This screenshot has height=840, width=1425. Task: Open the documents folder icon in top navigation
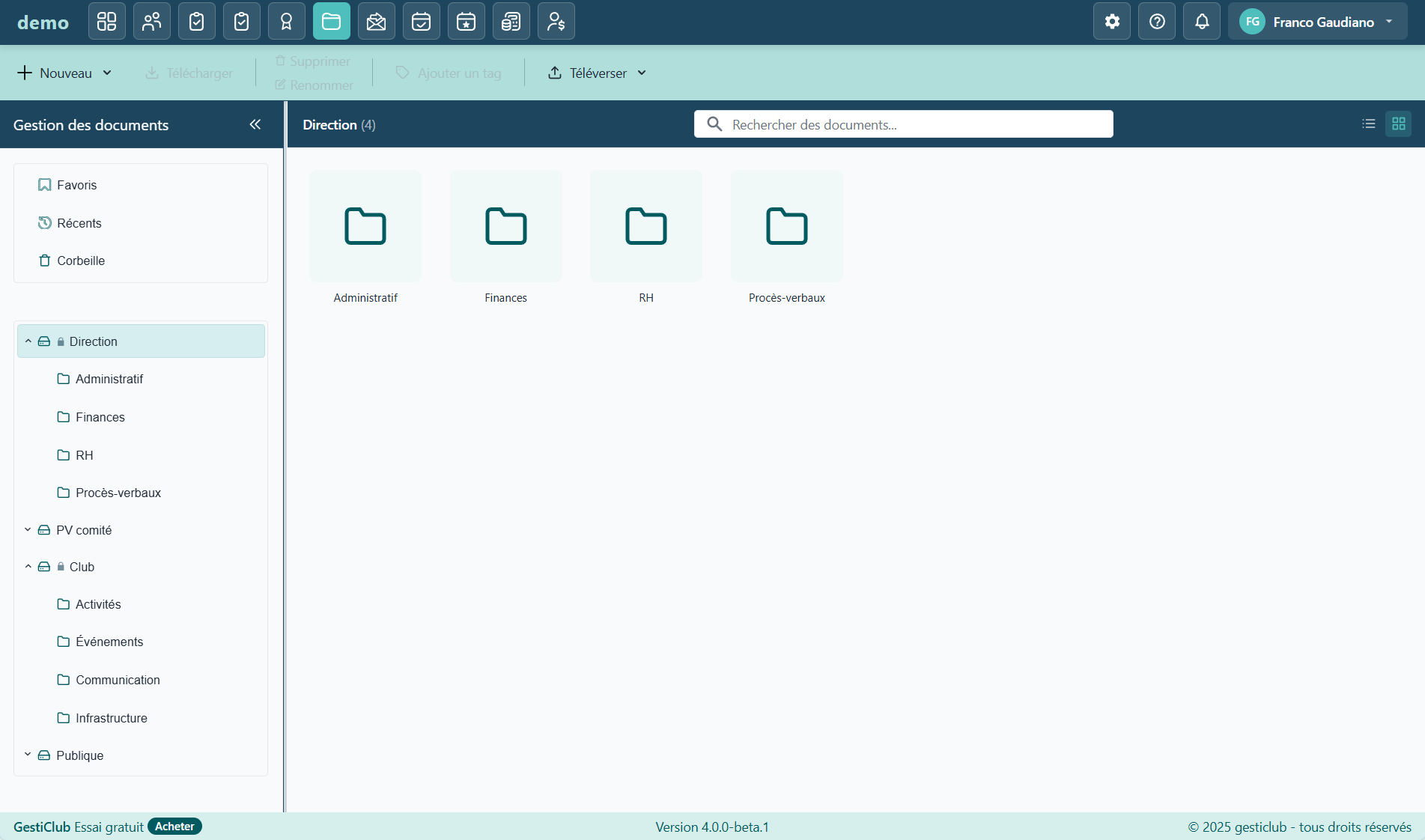click(x=331, y=21)
